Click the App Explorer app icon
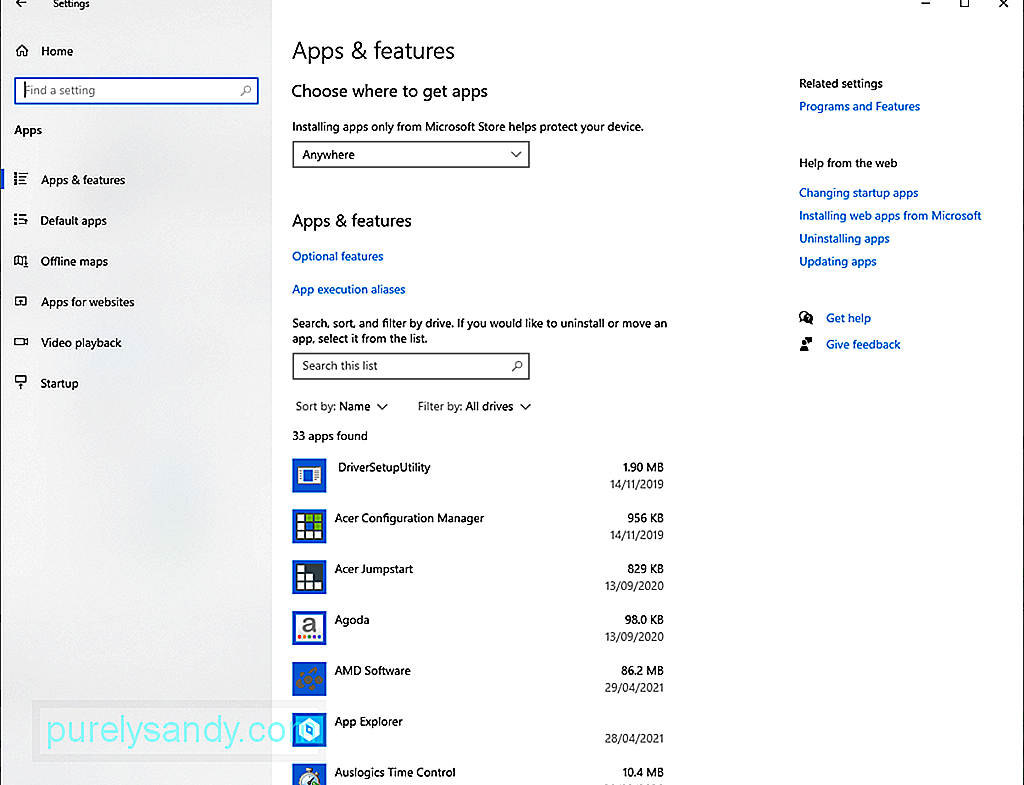 pyautogui.click(x=309, y=730)
